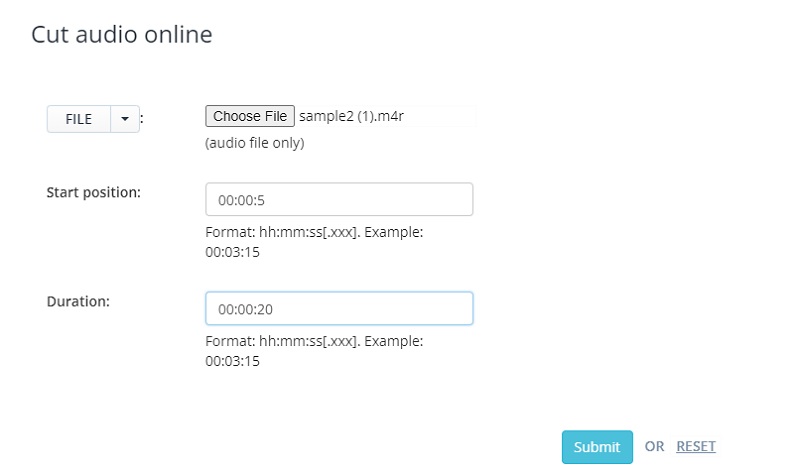The height and width of the screenshot is (475, 800).
Task: Click the "Duration:" label
Action: (80, 300)
